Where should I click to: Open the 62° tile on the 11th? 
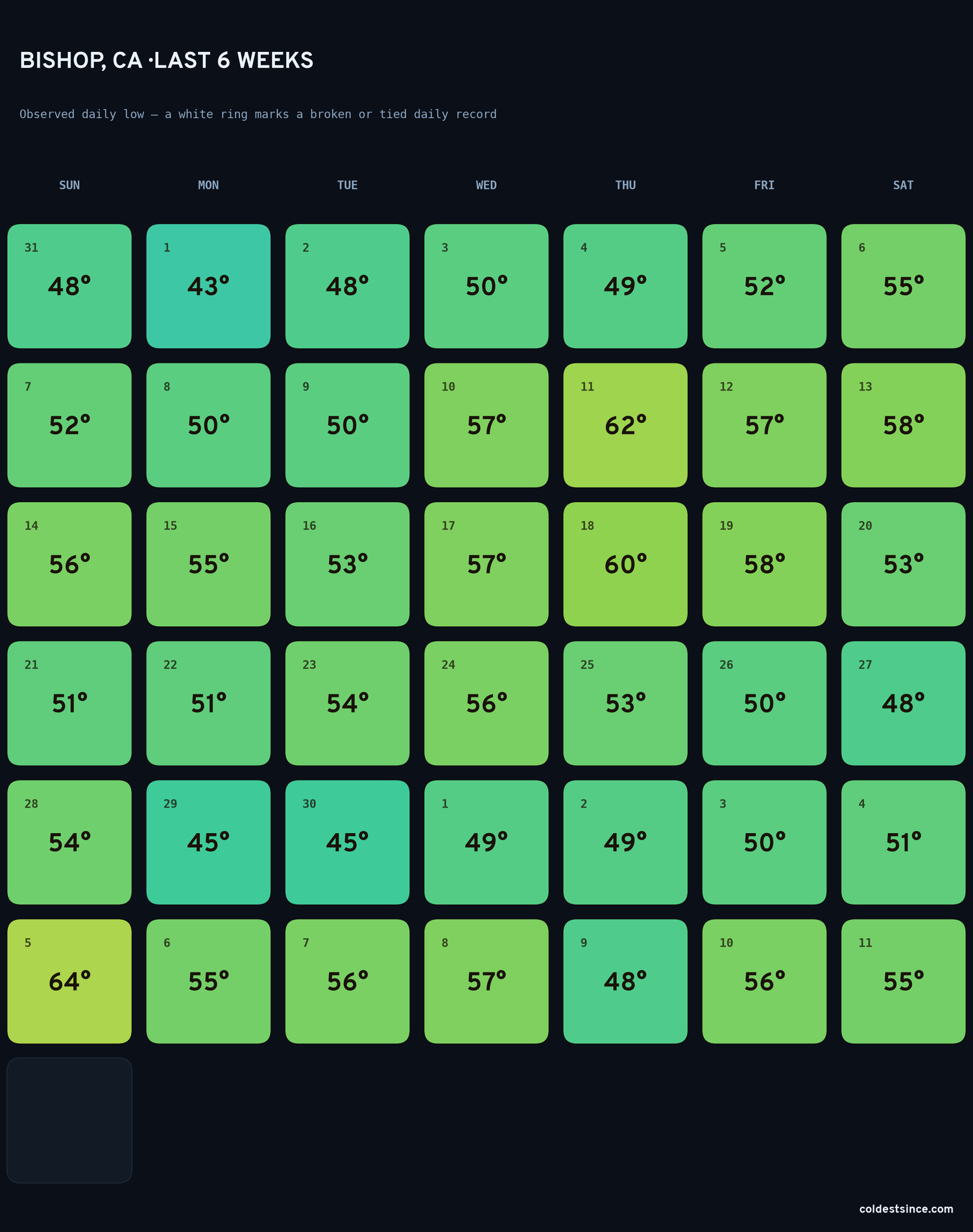pyautogui.click(x=625, y=425)
